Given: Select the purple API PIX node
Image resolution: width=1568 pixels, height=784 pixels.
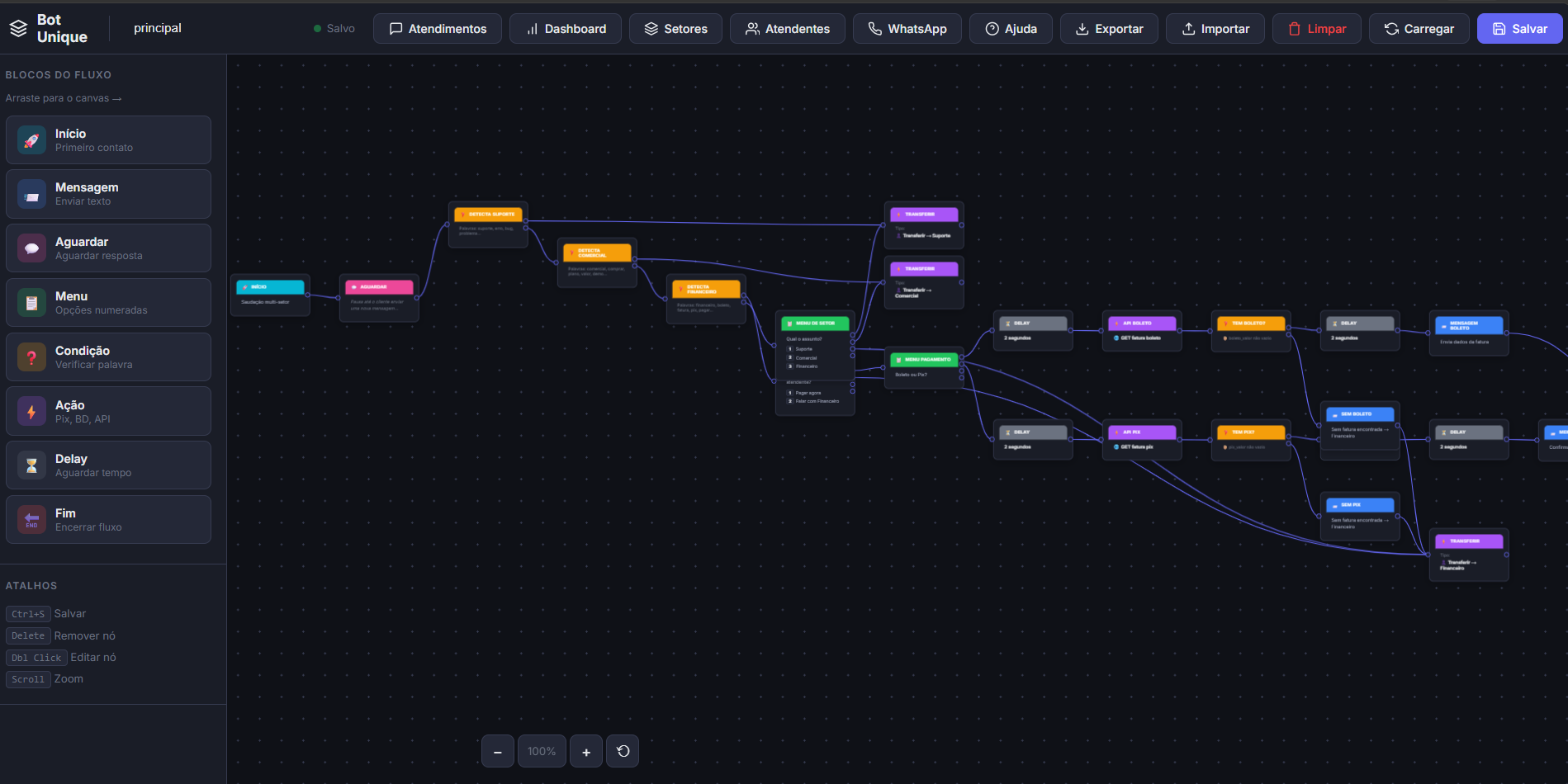Looking at the screenshot, I should 1143,440.
